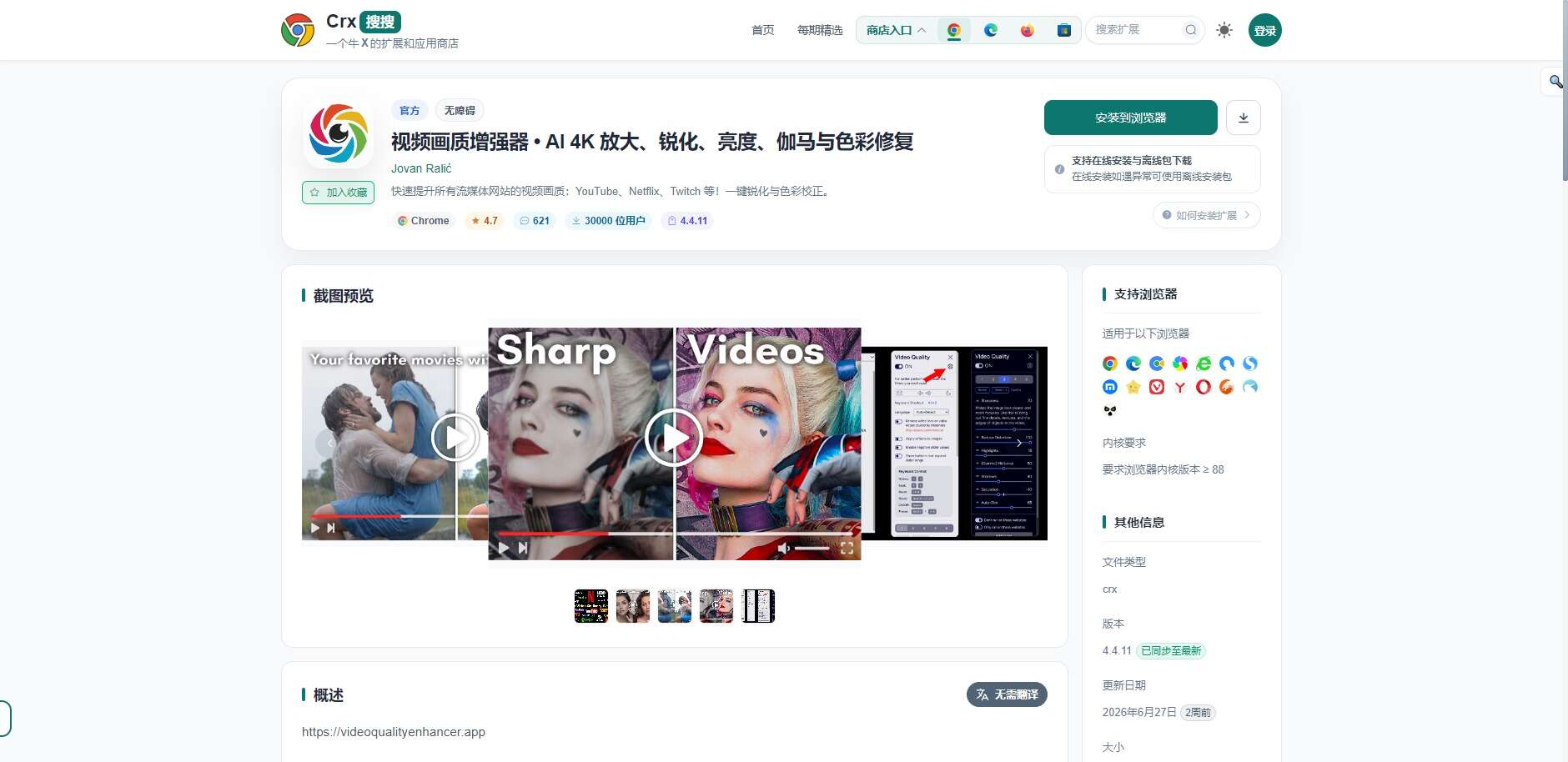This screenshot has height=762, width=1568.
Task: Select the Microsoft Store icon in header
Action: (1064, 30)
